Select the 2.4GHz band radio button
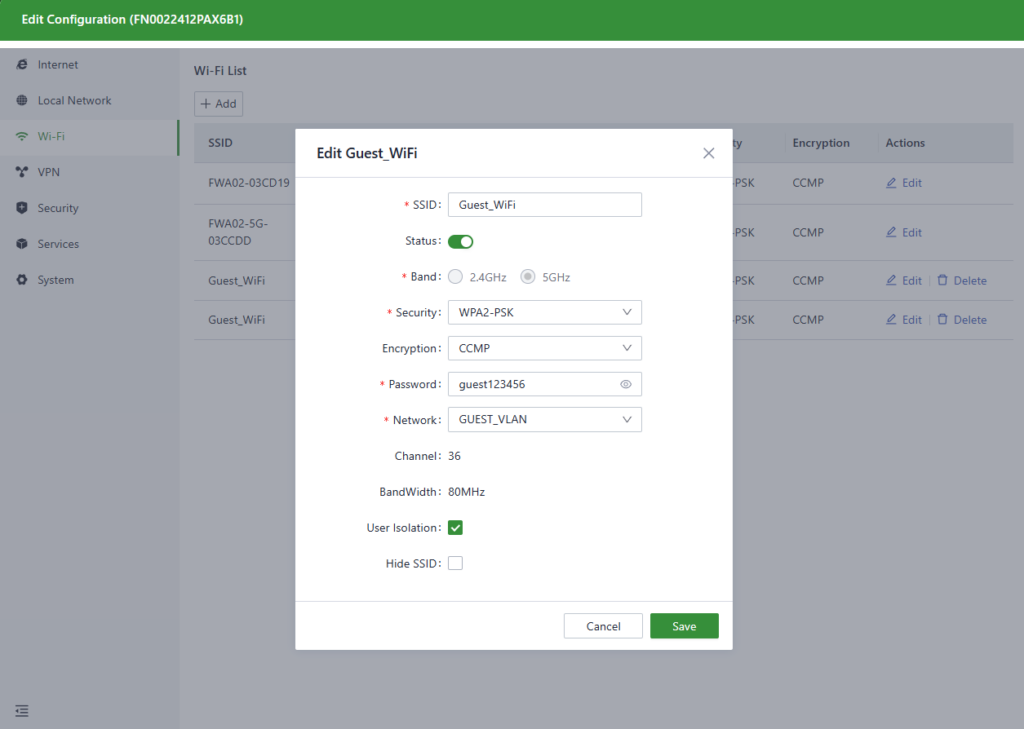The image size is (1024, 729). 456,277
